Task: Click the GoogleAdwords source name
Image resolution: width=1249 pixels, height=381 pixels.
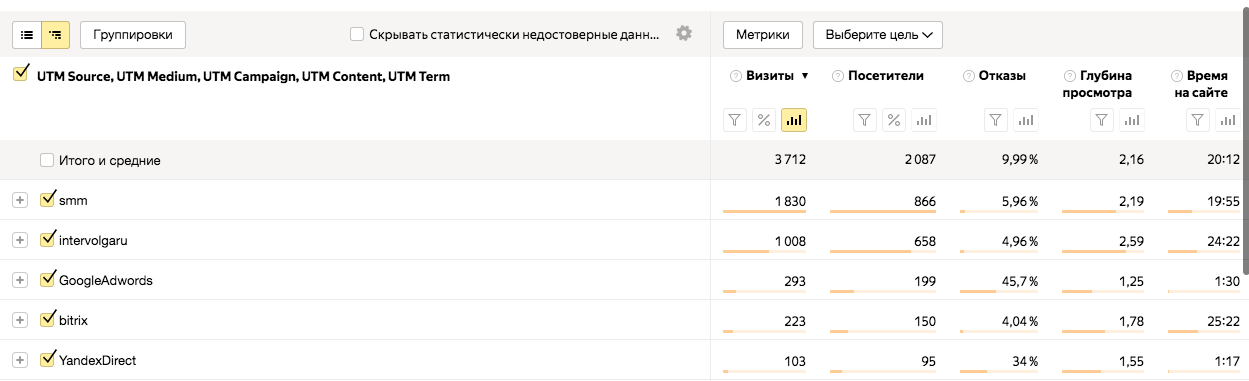Action: [x=106, y=280]
